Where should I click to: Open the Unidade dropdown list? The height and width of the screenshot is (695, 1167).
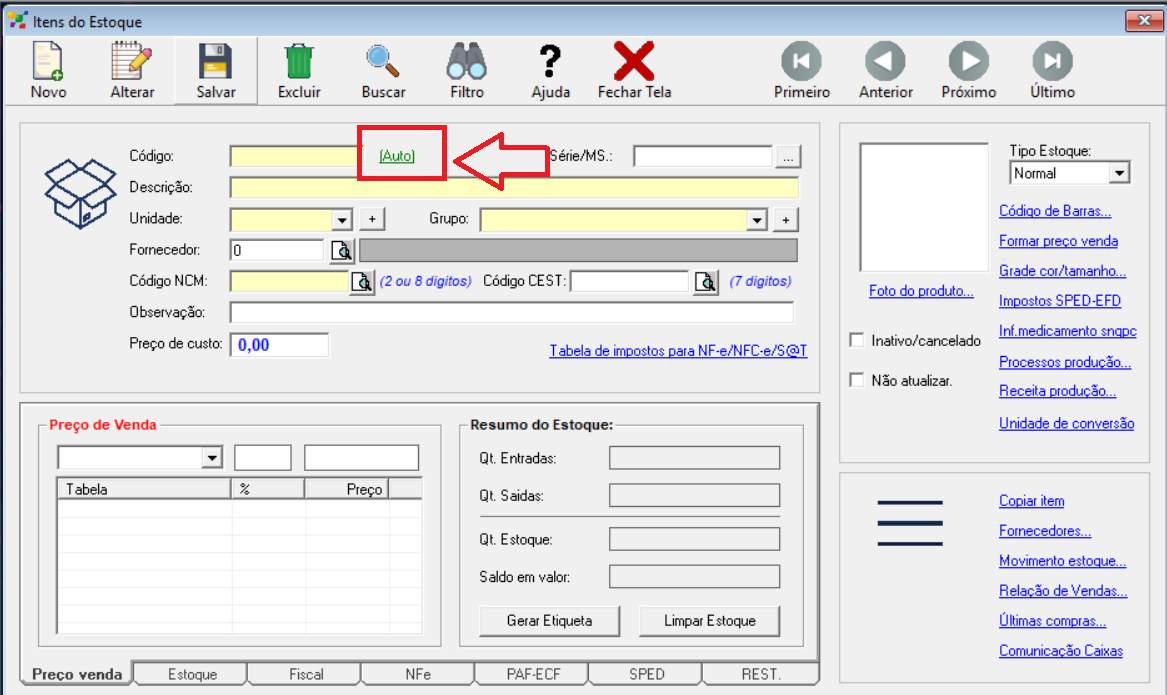342,219
